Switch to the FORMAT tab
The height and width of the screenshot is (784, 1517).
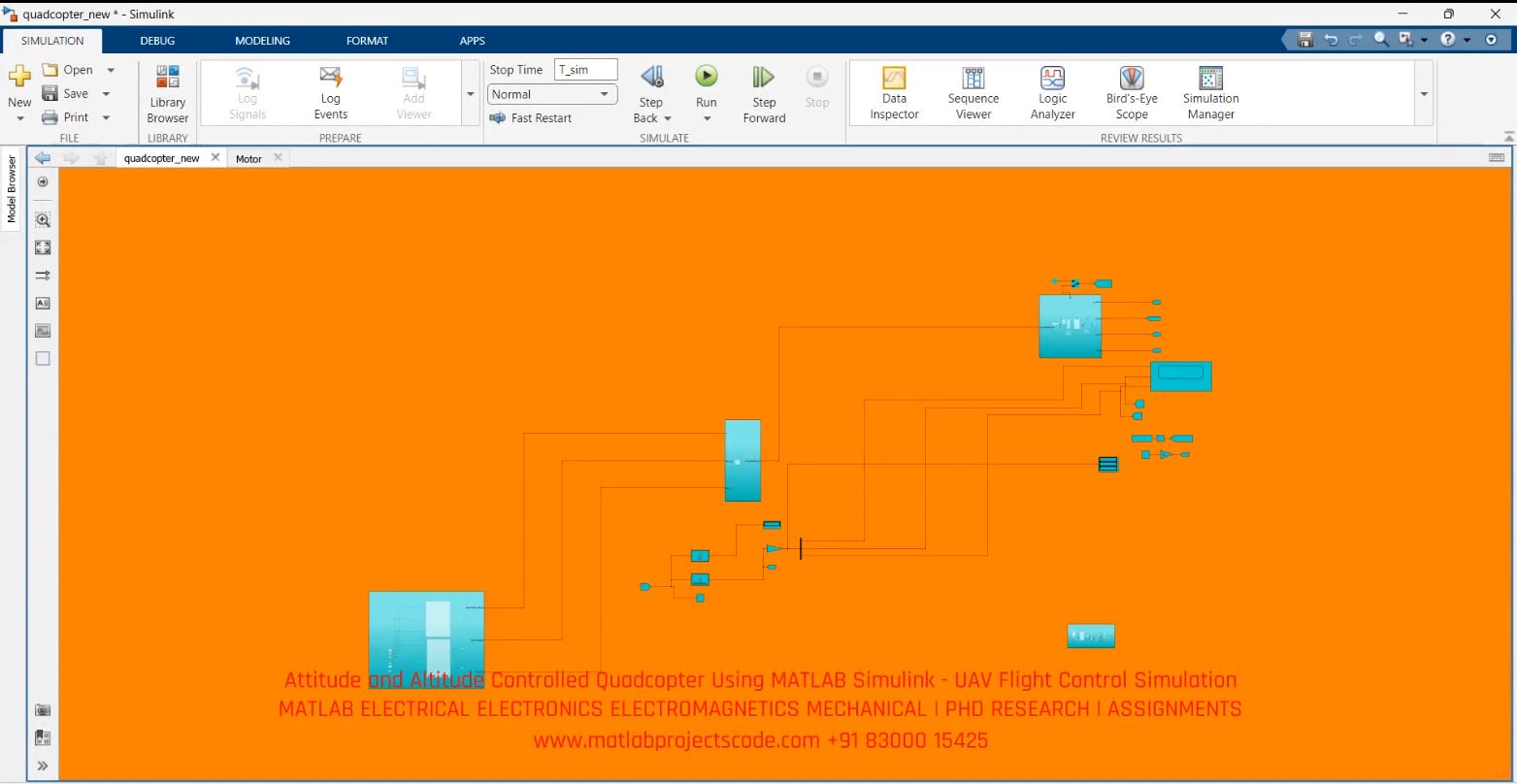367,41
